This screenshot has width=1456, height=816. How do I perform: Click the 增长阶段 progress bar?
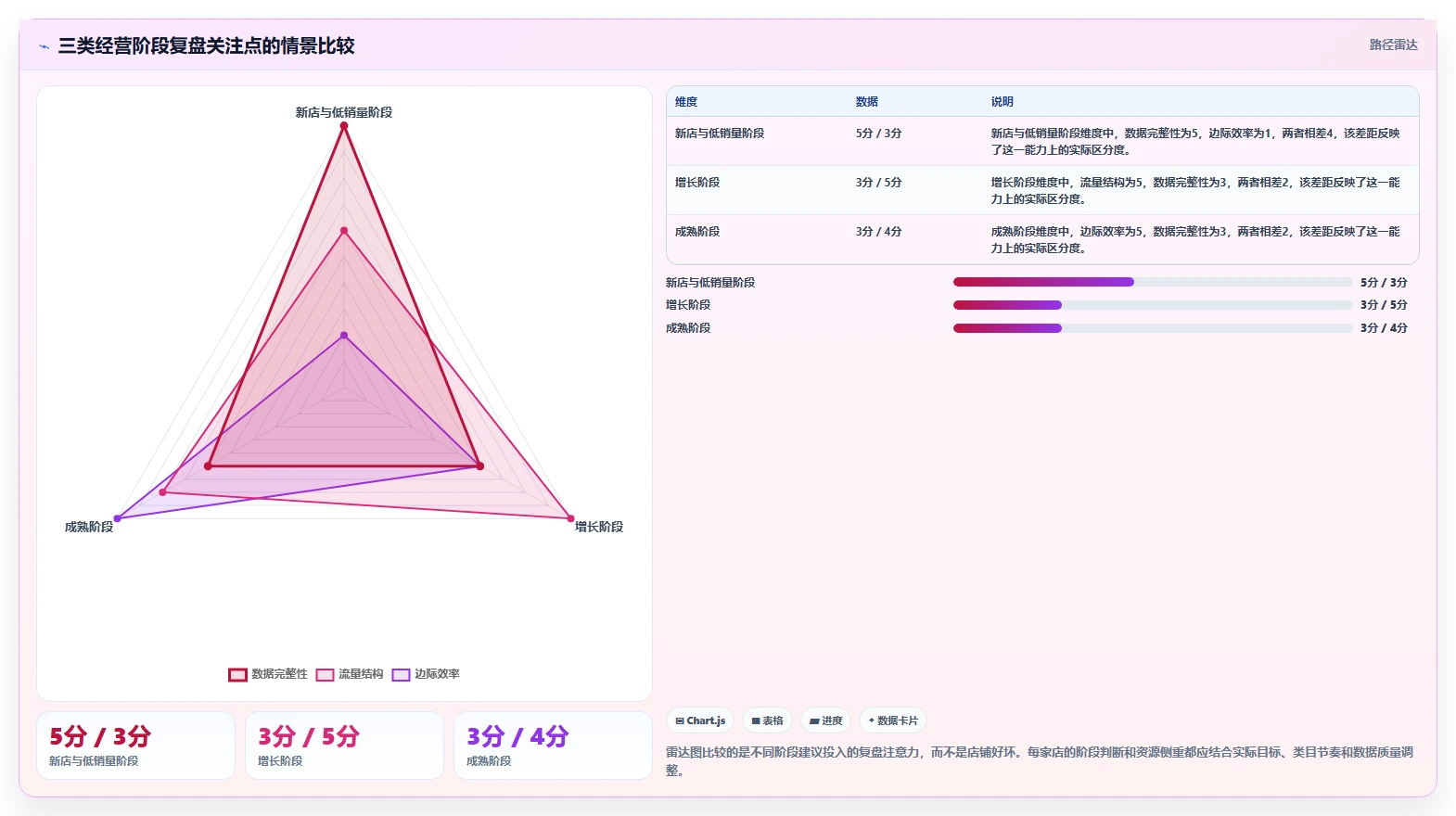coord(1153,304)
